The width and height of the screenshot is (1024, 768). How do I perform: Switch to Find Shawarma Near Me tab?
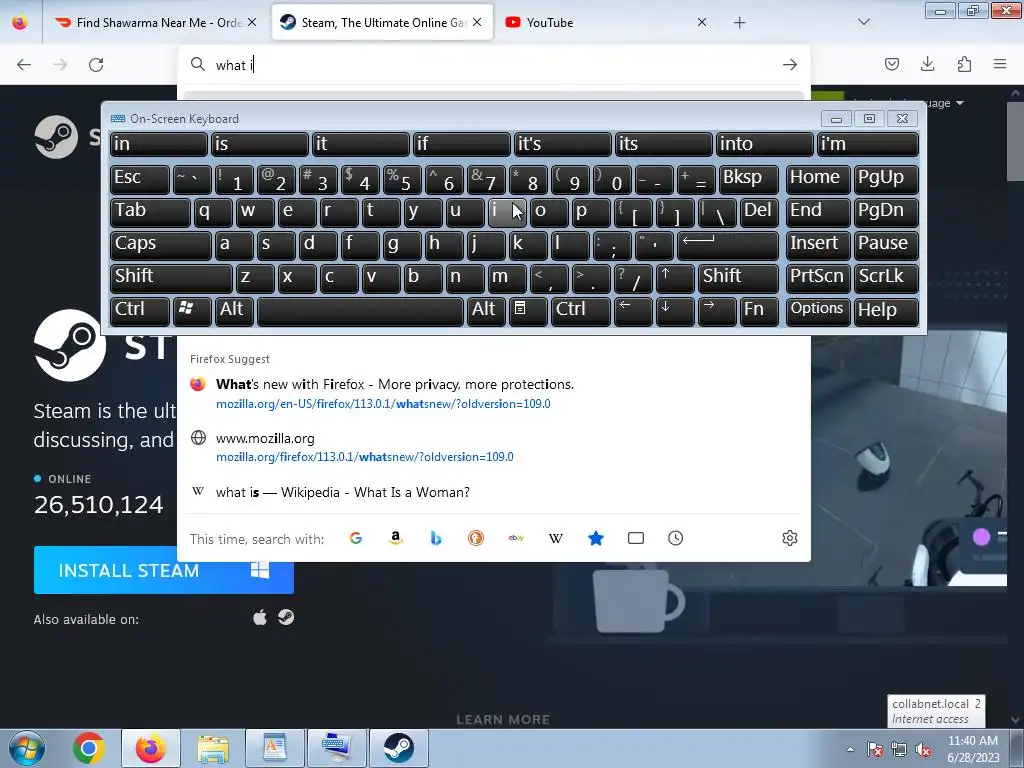point(157,23)
